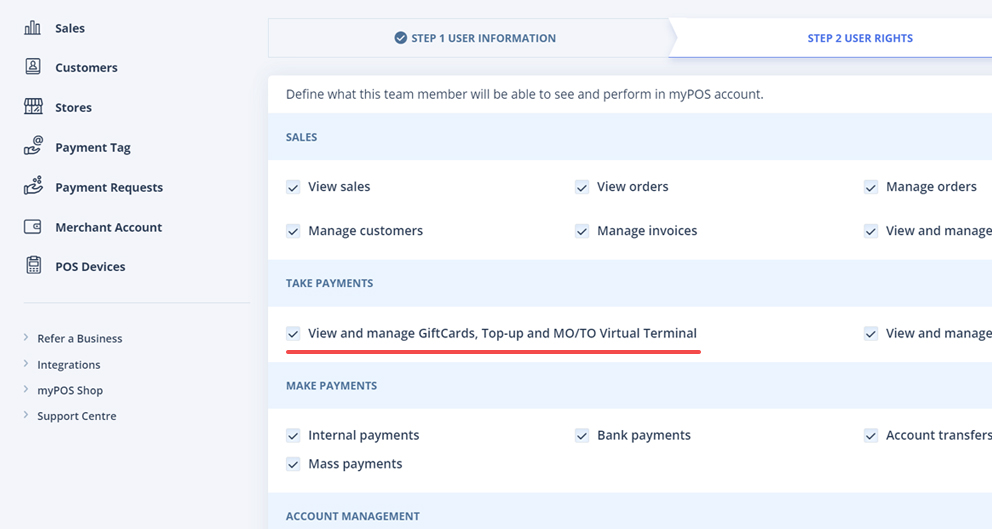Click the Payment Tag hand icon
Viewport: 992px width, 529px height.
33,147
